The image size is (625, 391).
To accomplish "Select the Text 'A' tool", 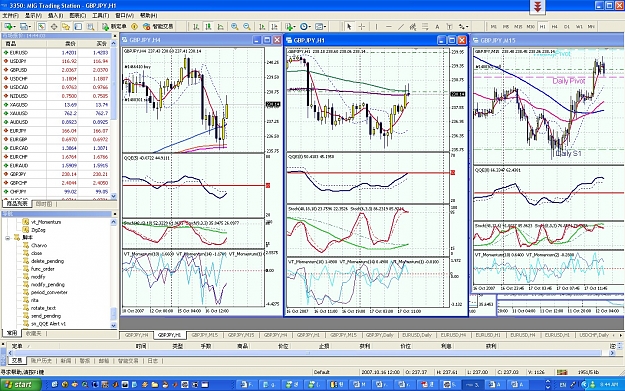I will click(437, 26).
